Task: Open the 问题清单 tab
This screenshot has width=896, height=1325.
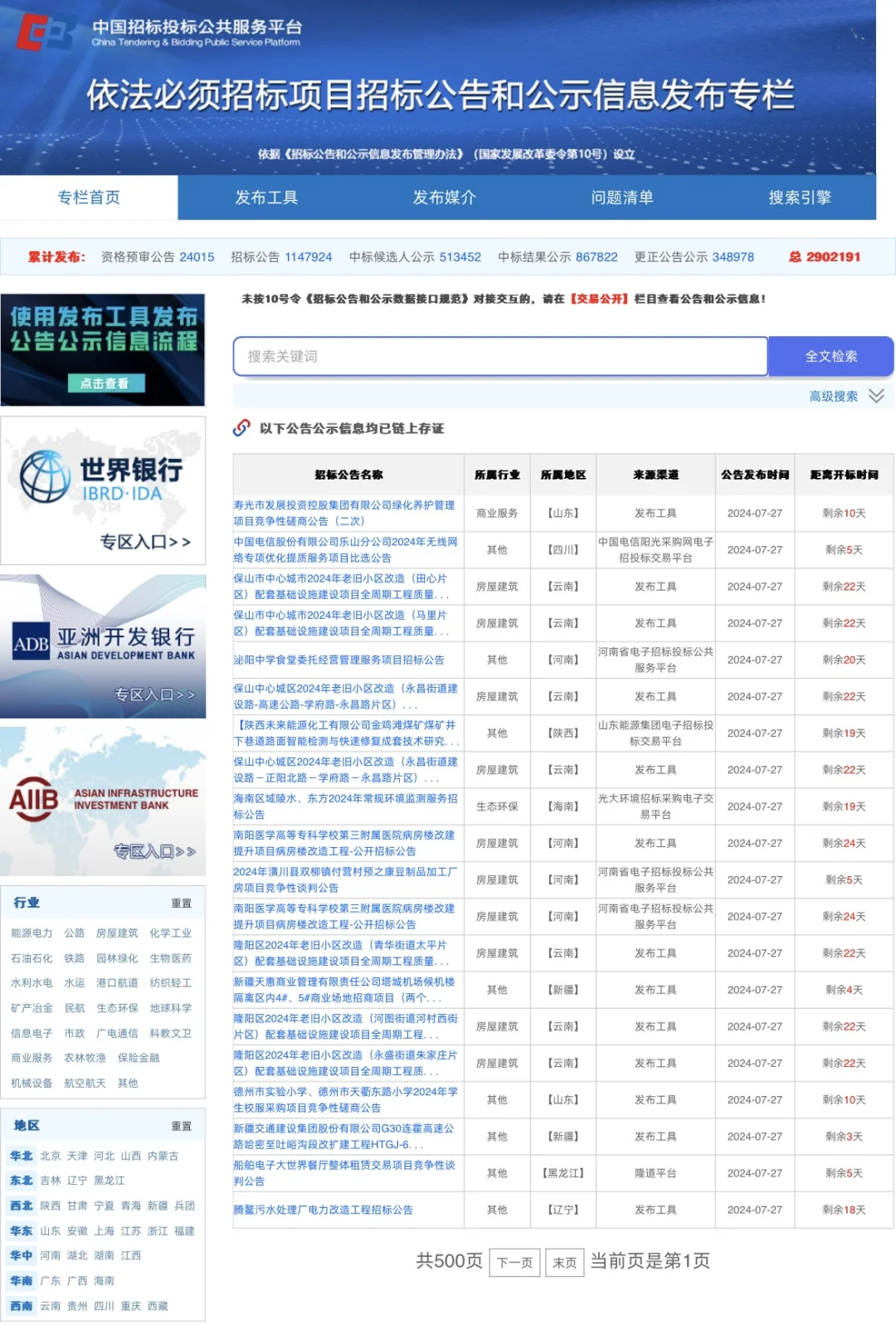Action: tap(621, 197)
